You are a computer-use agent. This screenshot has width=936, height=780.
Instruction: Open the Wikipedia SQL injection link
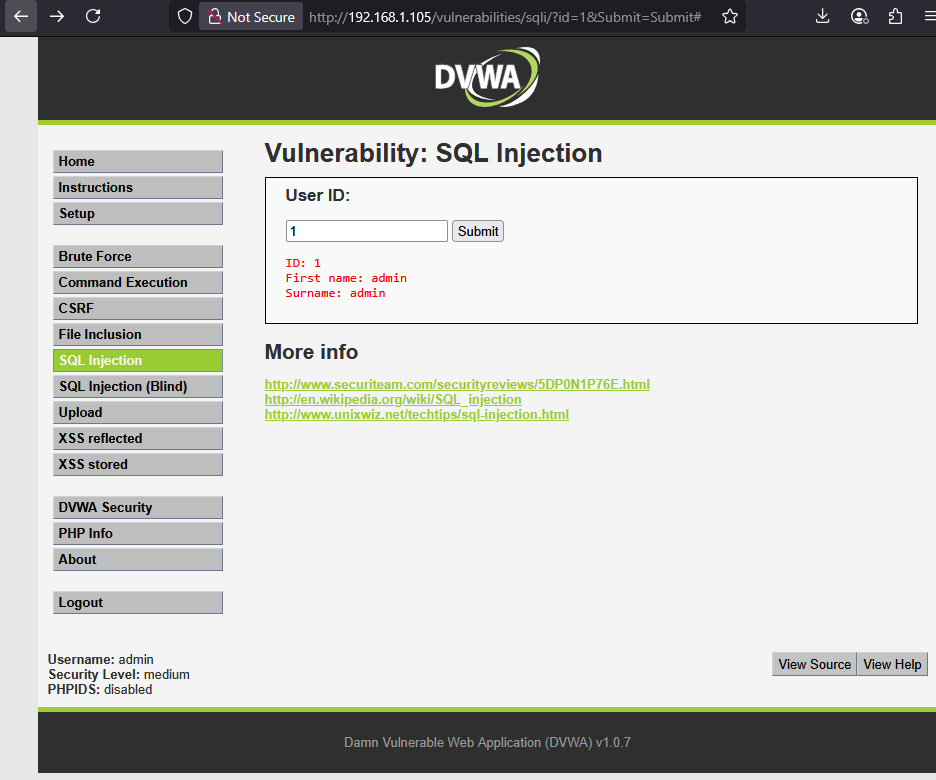pos(392,399)
